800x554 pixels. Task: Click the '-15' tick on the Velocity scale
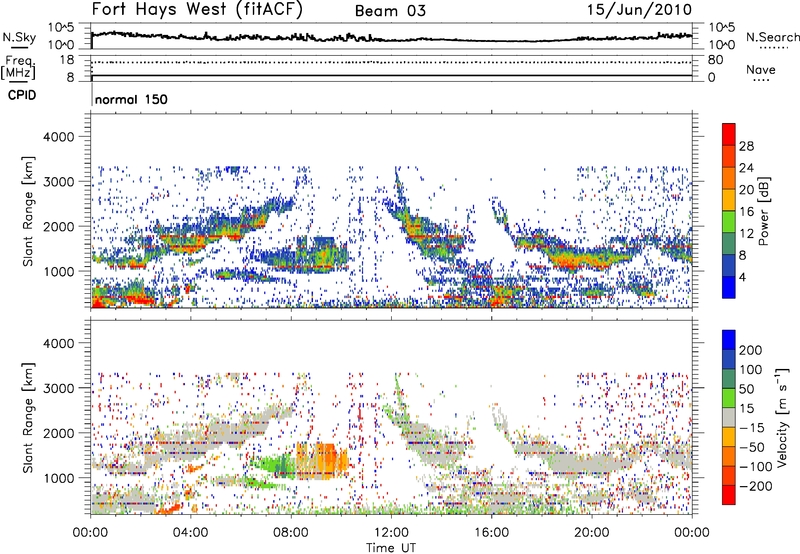752,428
